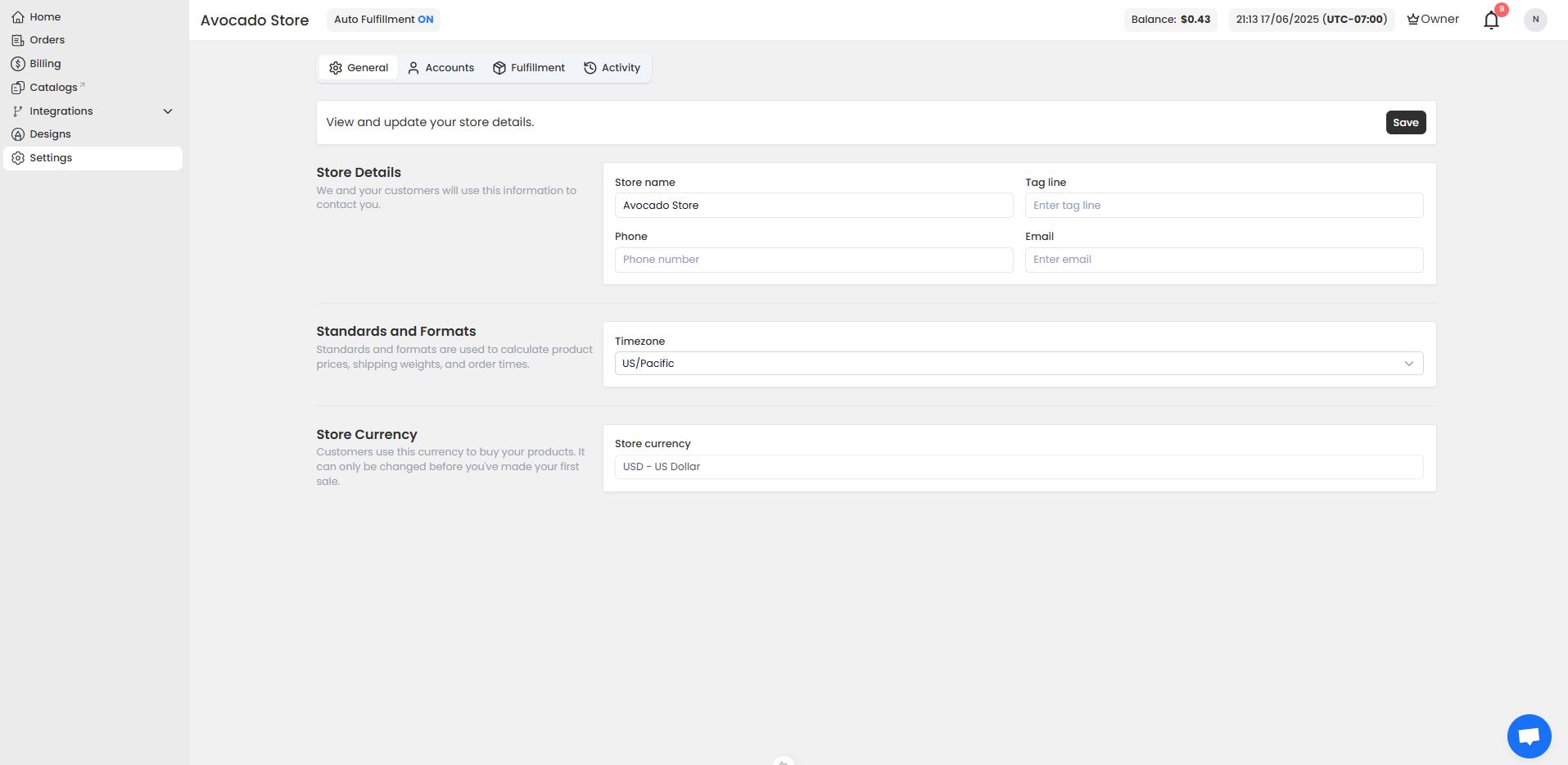Click the Home icon in sidebar
Image resolution: width=1568 pixels, height=765 pixels.
(18, 16)
